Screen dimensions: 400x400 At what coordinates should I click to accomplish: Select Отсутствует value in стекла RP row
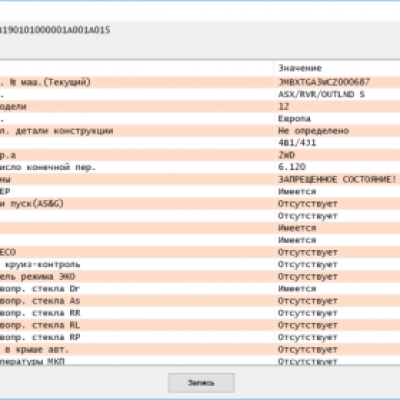tap(308, 337)
